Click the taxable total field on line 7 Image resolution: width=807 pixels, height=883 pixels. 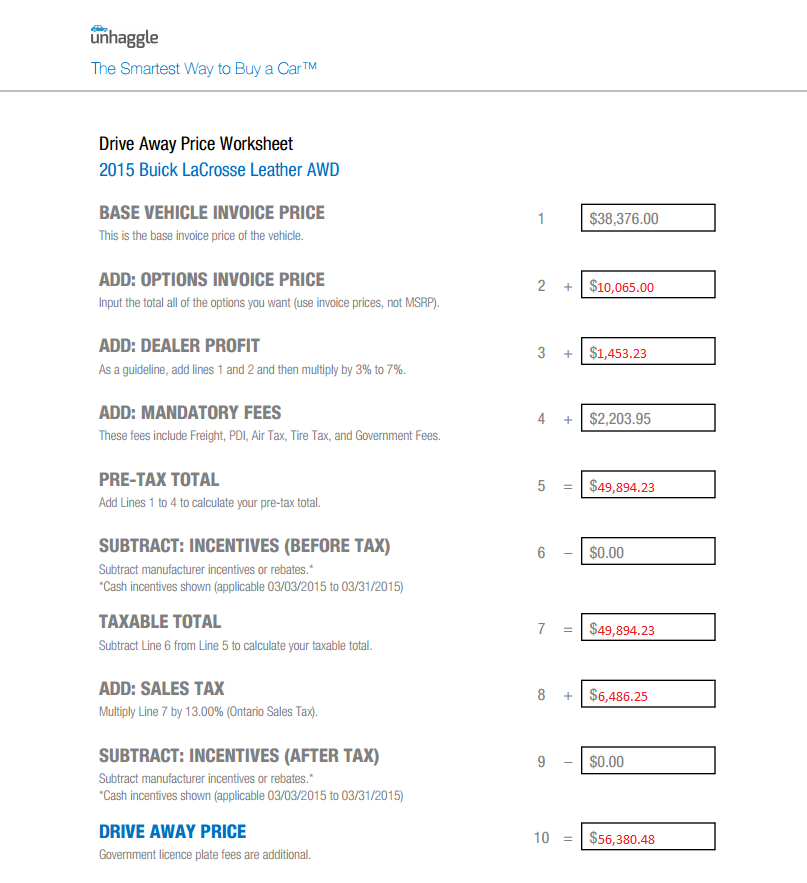pos(648,628)
